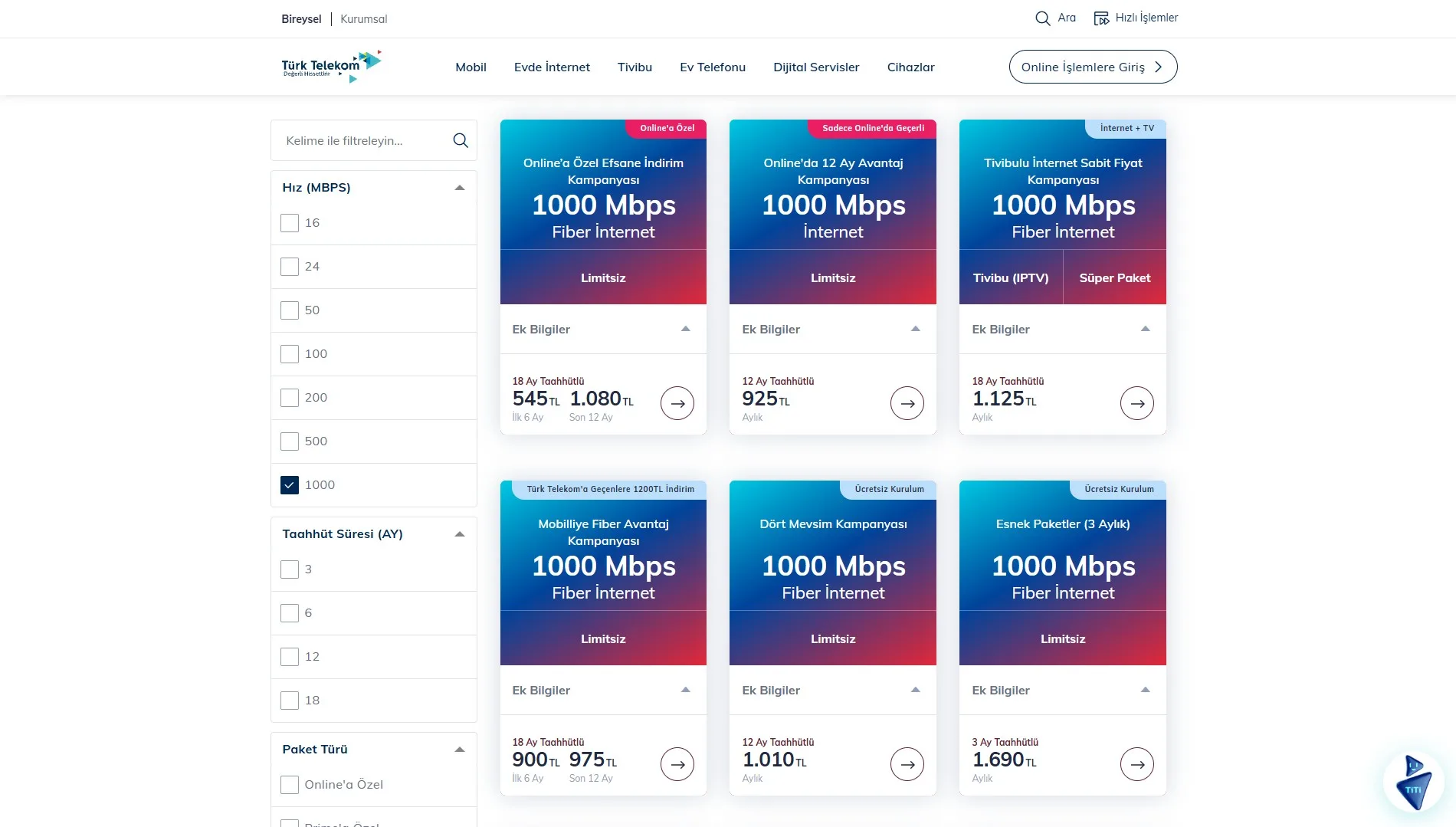Screen dimensions: 1456x827
Task: Switch to Bireysel tab
Action: tap(301, 19)
